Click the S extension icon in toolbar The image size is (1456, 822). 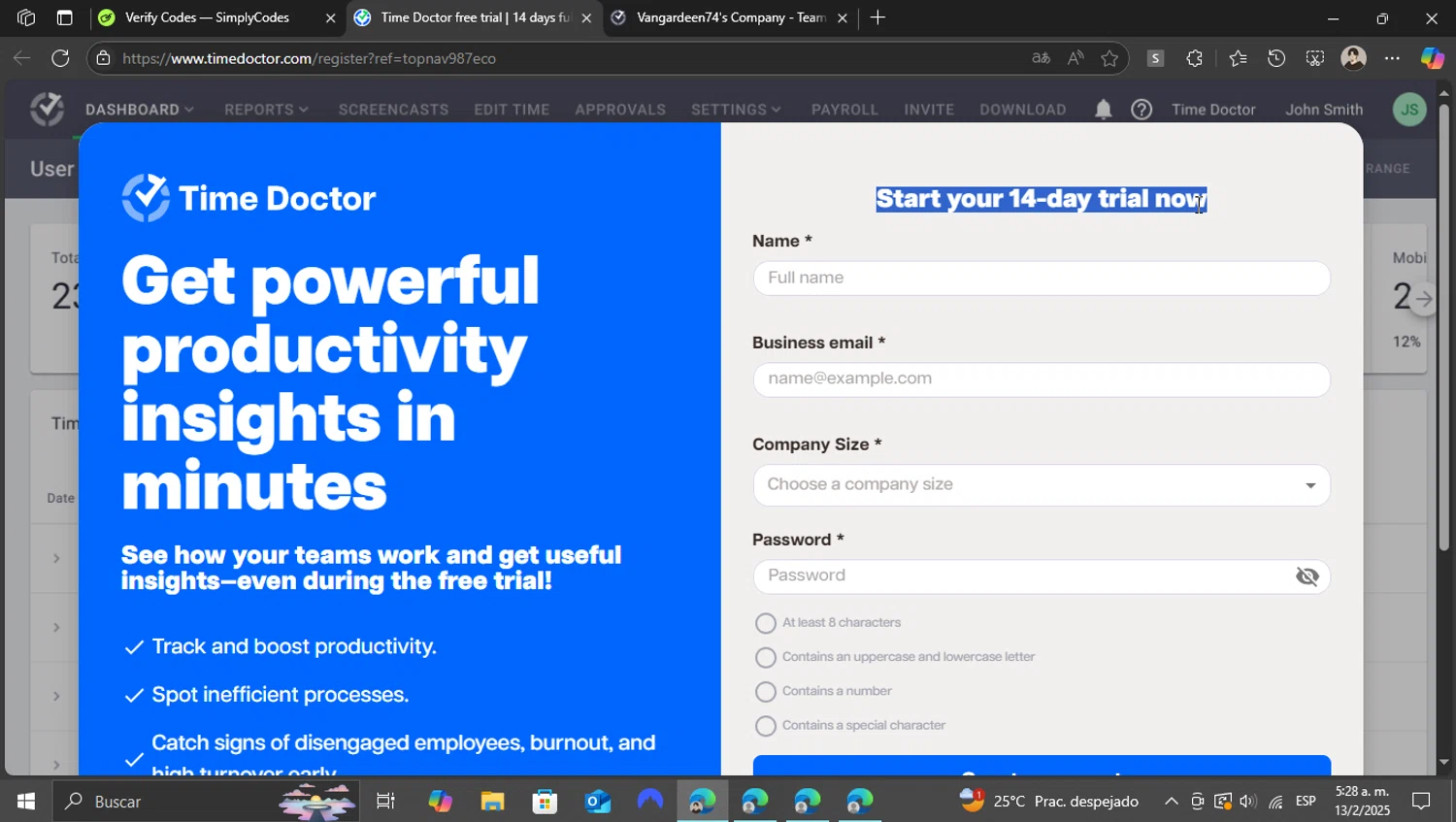(1155, 58)
